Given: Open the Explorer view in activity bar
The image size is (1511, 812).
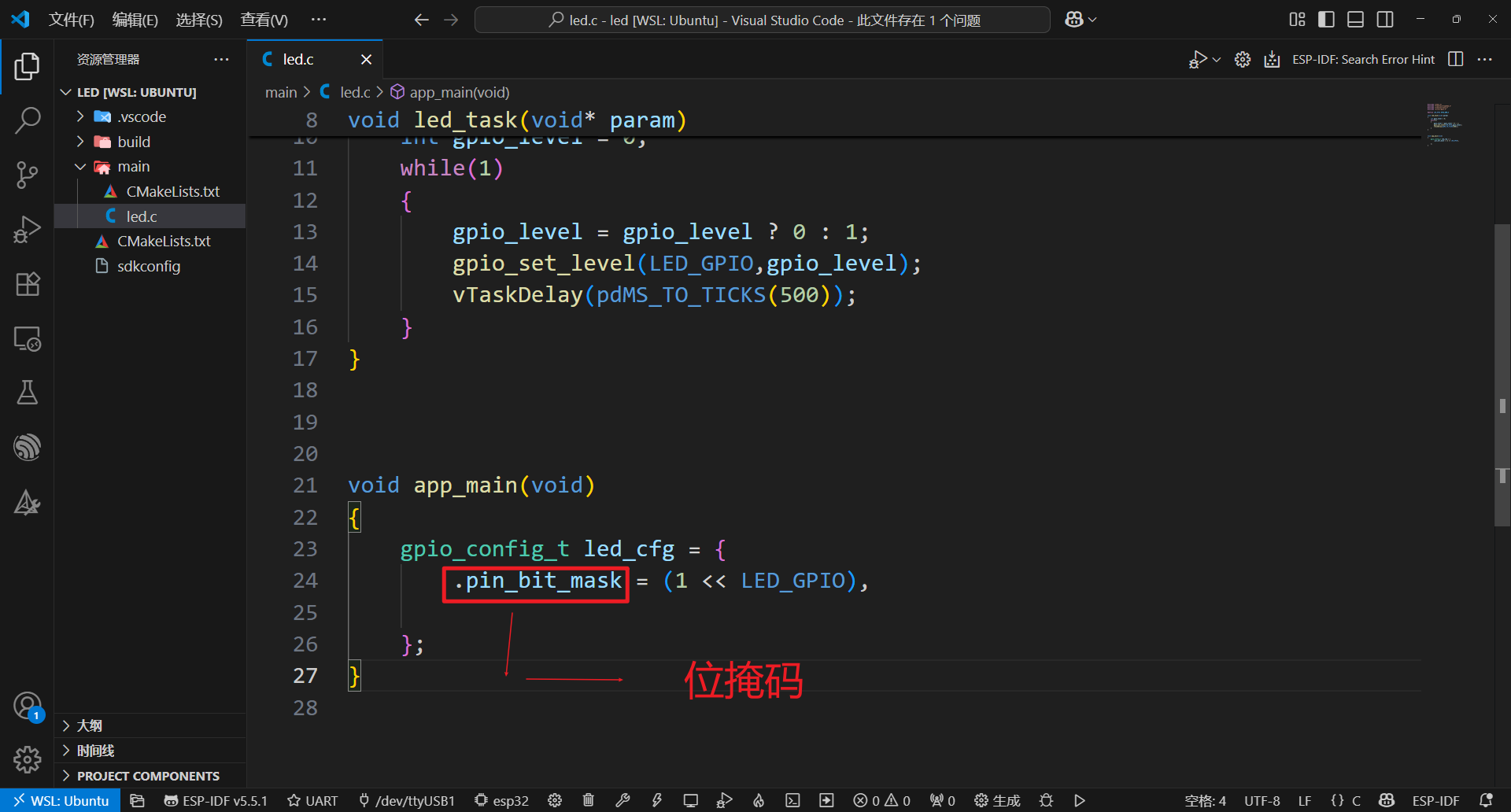Looking at the screenshot, I should click(x=27, y=66).
